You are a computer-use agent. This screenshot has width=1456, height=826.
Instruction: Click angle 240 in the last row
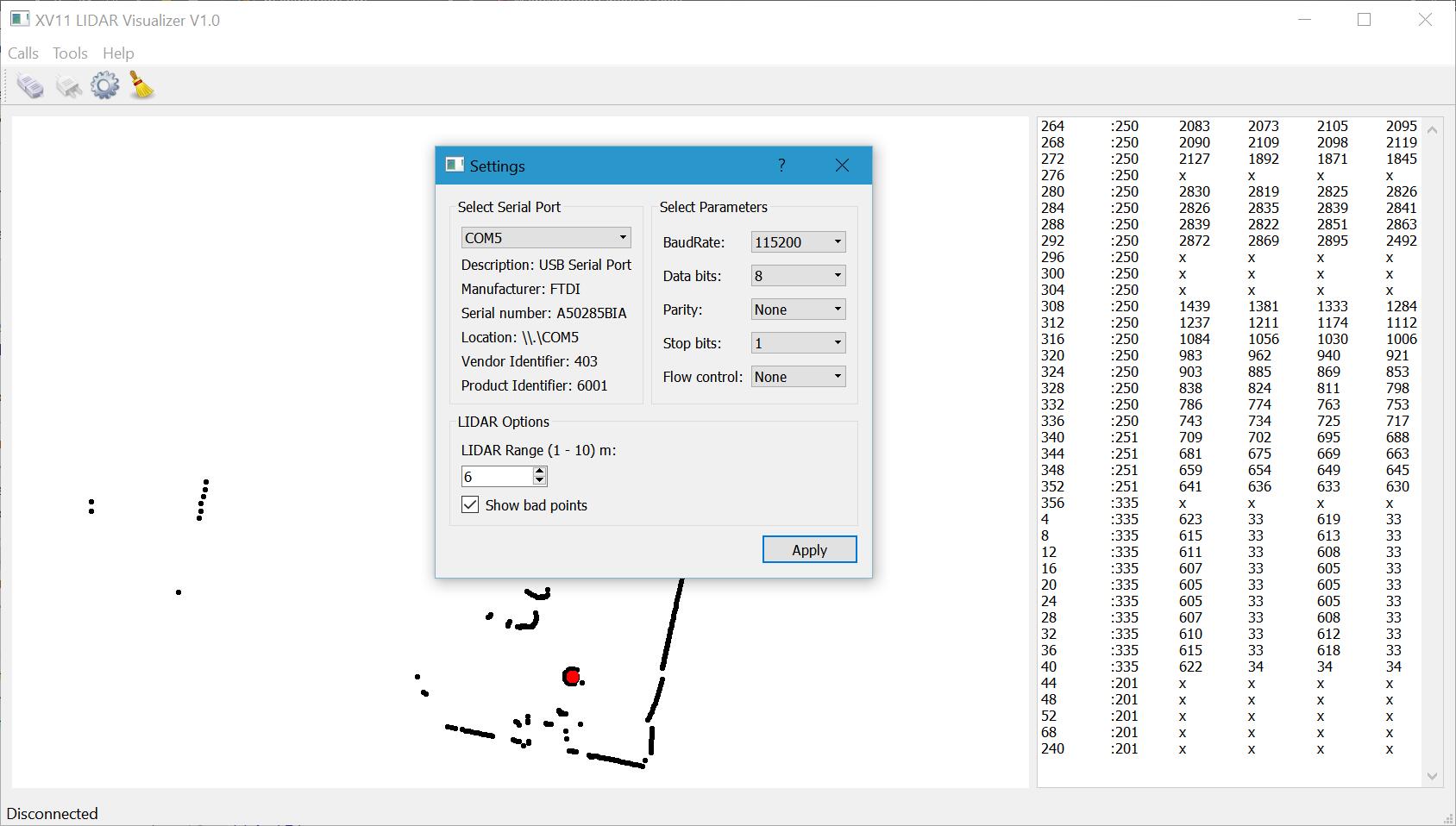(x=1052, y=748)
